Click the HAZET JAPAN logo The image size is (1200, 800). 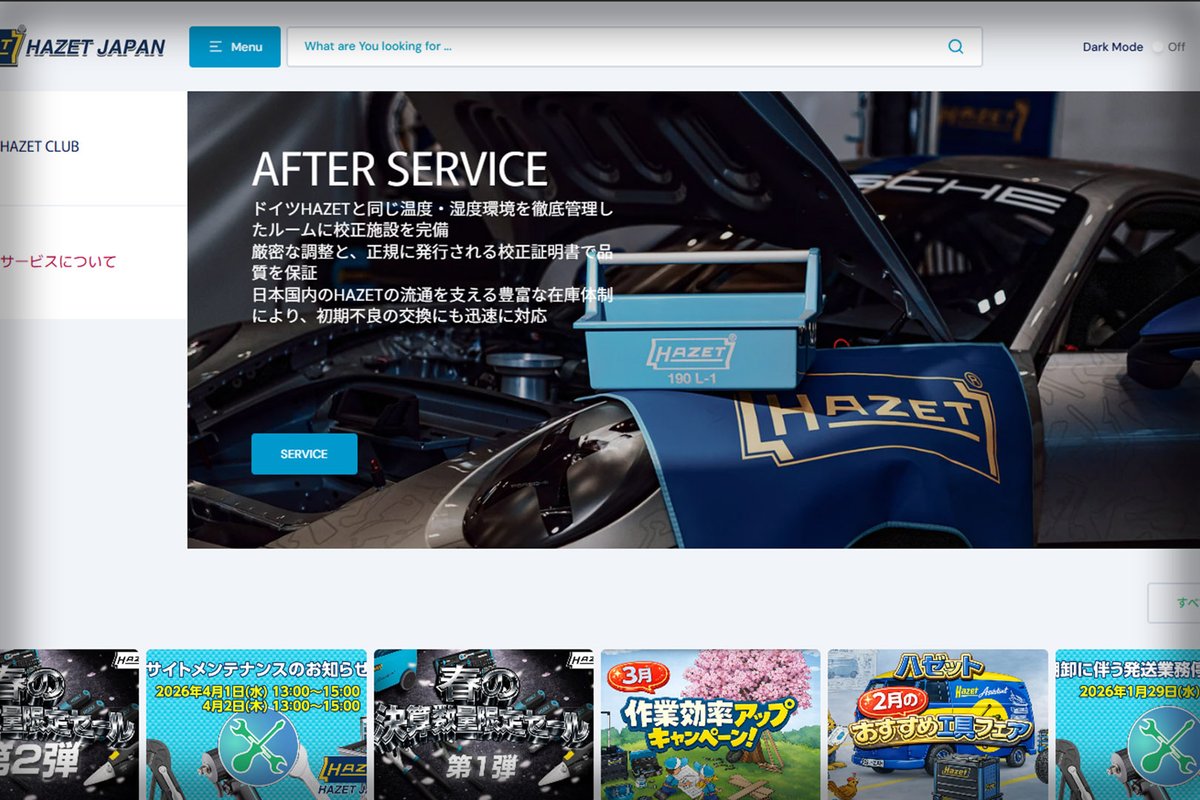(x=82, y=47)
